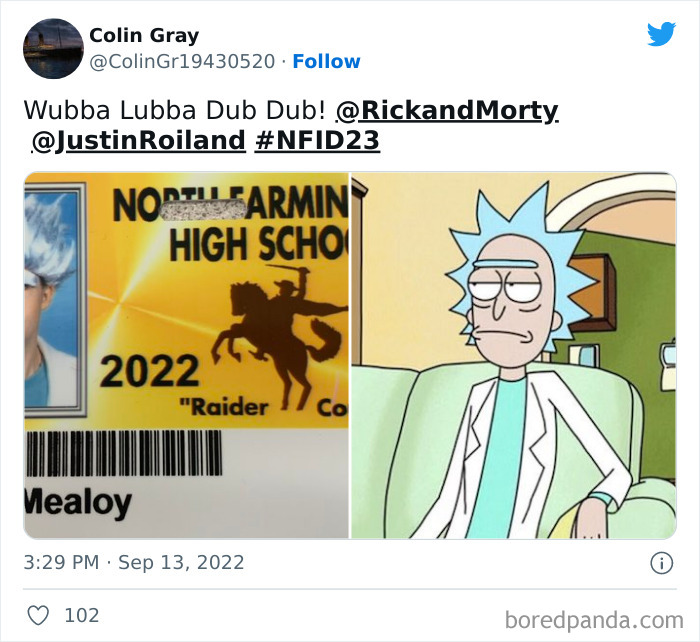The height and width of the screenshot is (642, 700).
Task: Like the tweet with the heart icon
Action: 38,616
